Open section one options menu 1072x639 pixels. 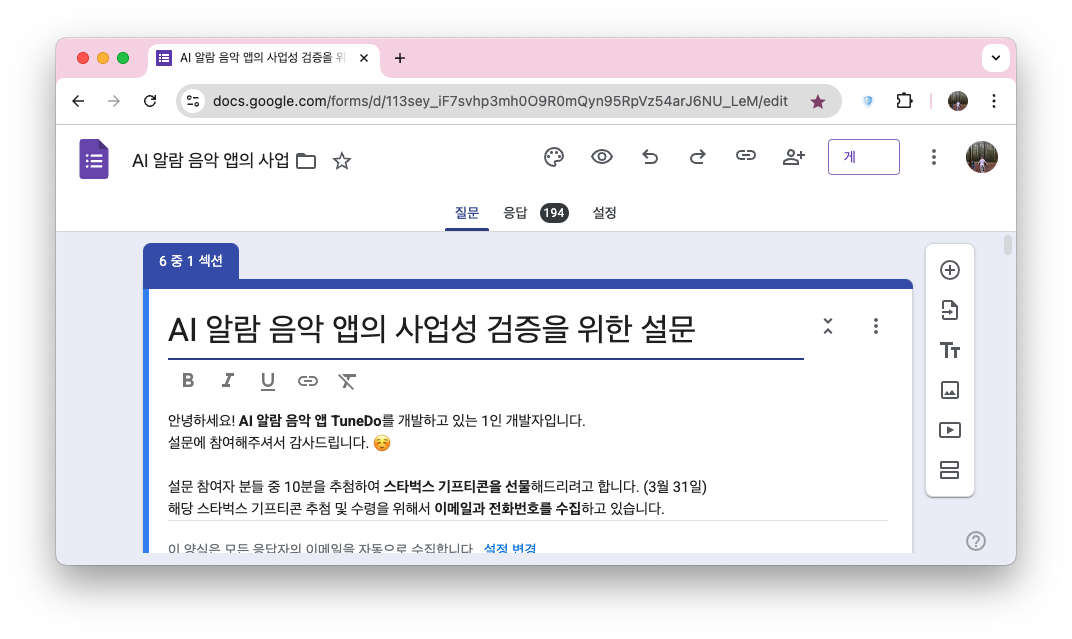[x=876, y=326]
